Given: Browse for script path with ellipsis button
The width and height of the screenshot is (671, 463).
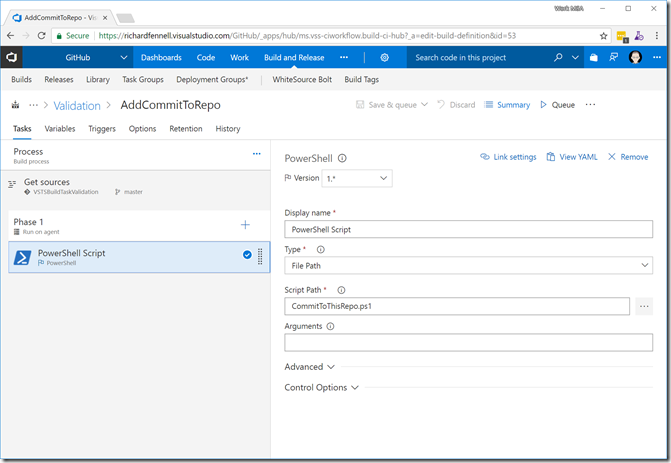Looking at the screenshot, I should 644,306.
